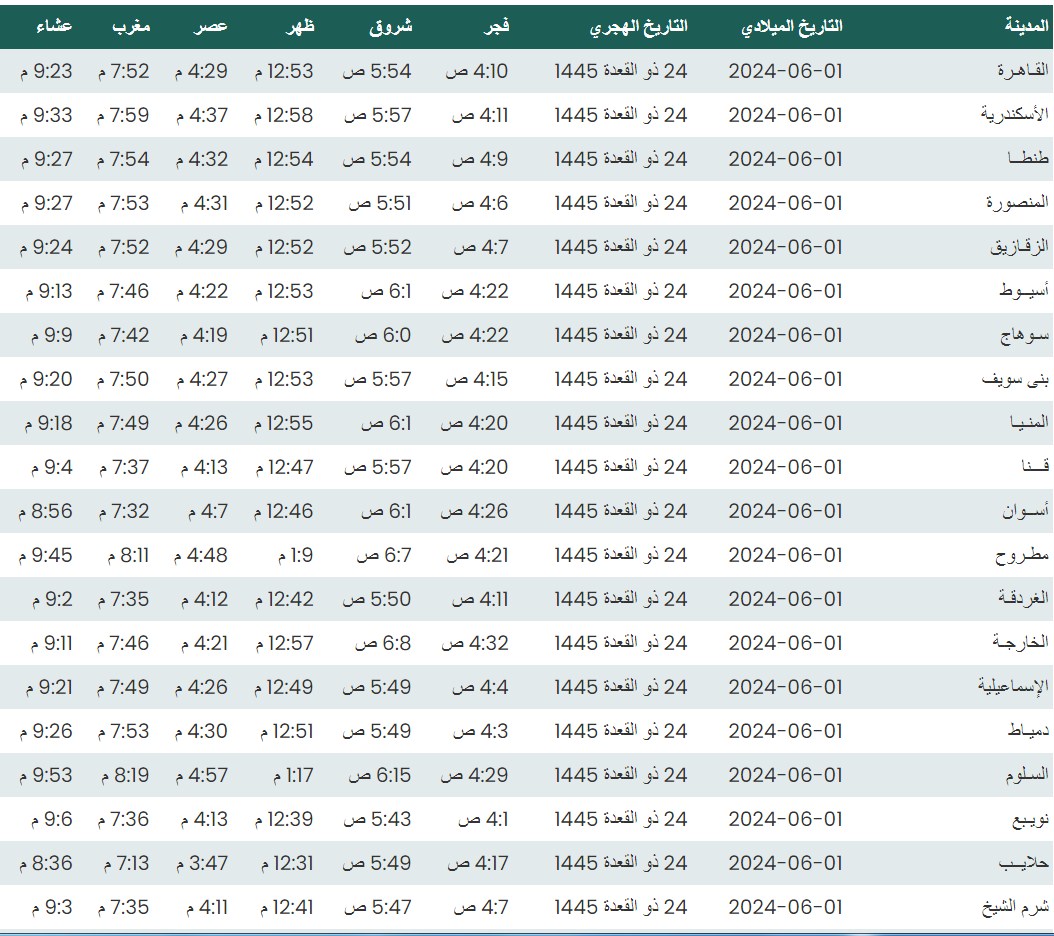Select the شروق column header

391,27
